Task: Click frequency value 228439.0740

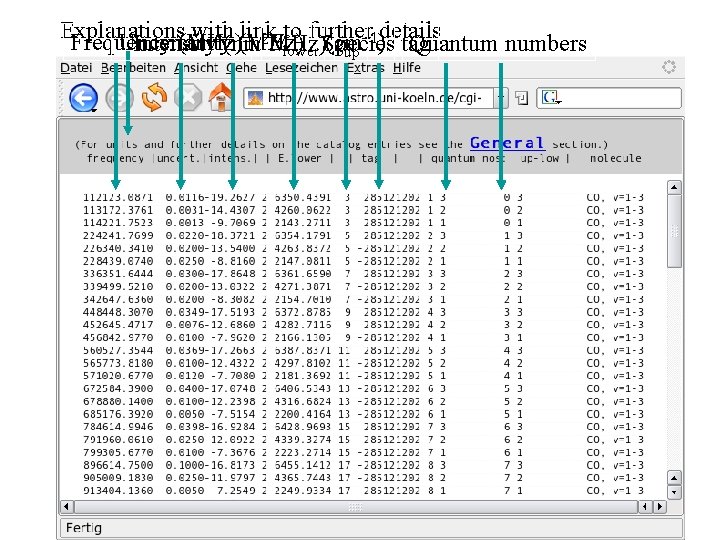Action: [x=118, y=261]
